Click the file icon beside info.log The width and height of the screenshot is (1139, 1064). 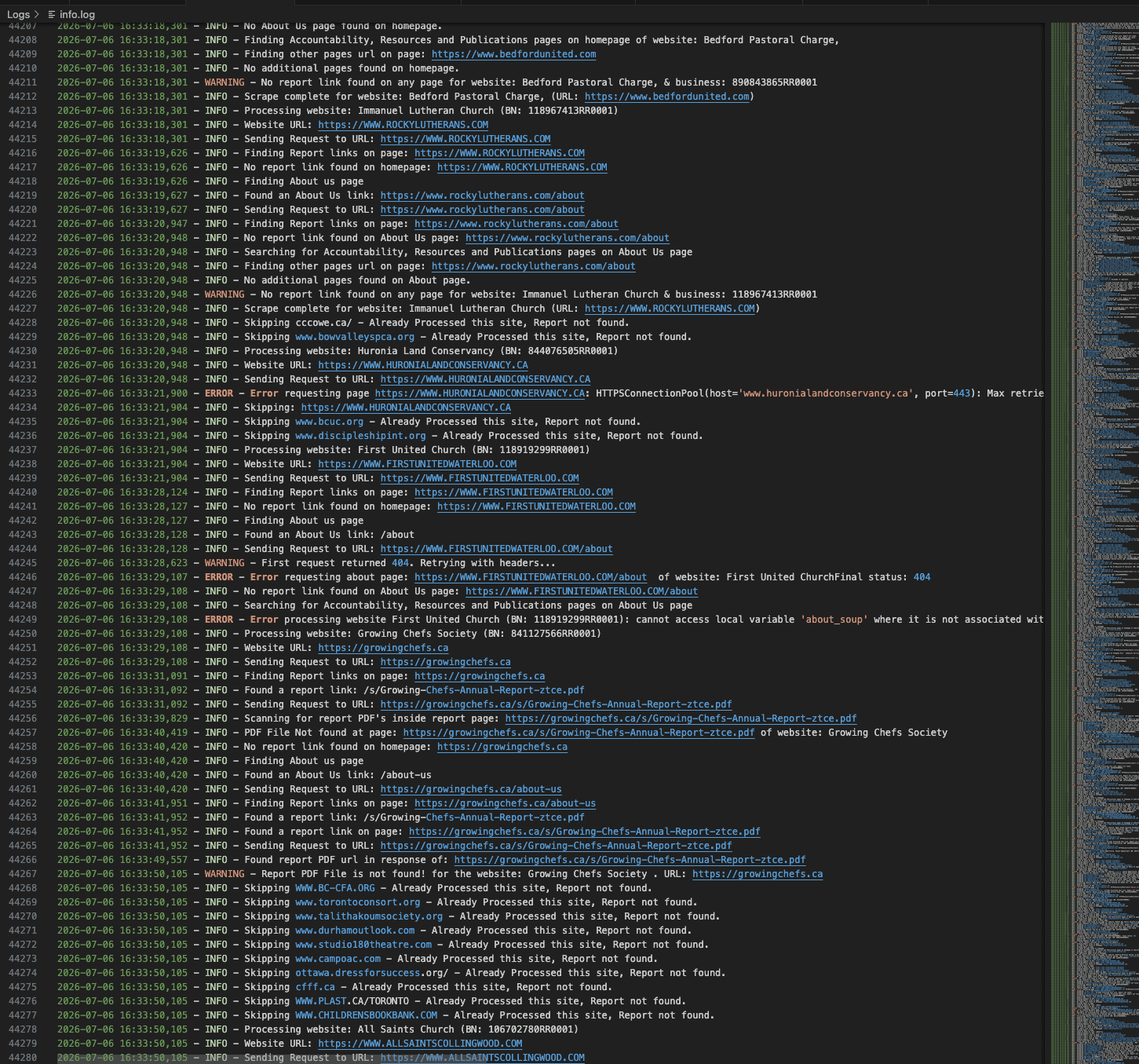[x=52, y=14]
